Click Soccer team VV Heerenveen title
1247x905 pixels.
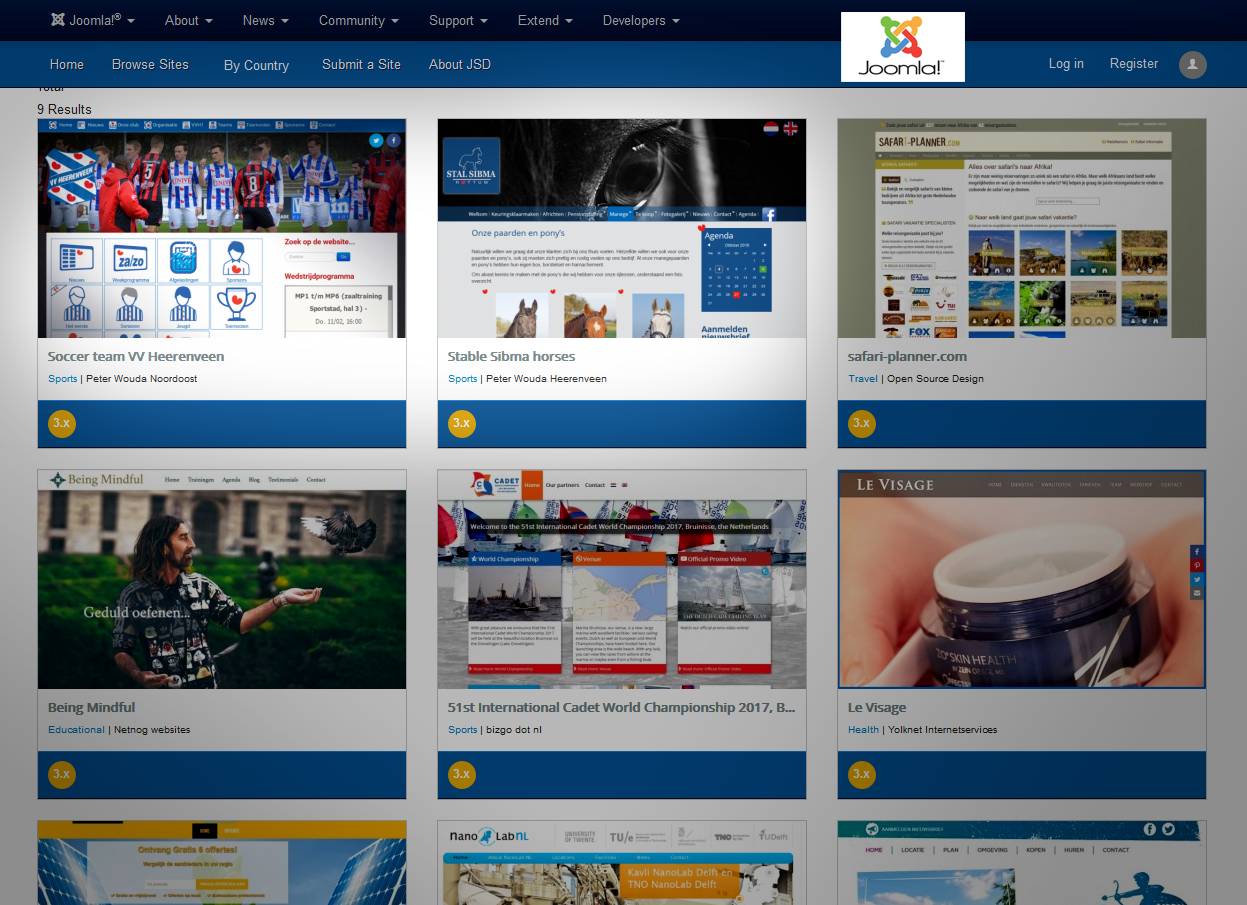[x=136, y=356]
